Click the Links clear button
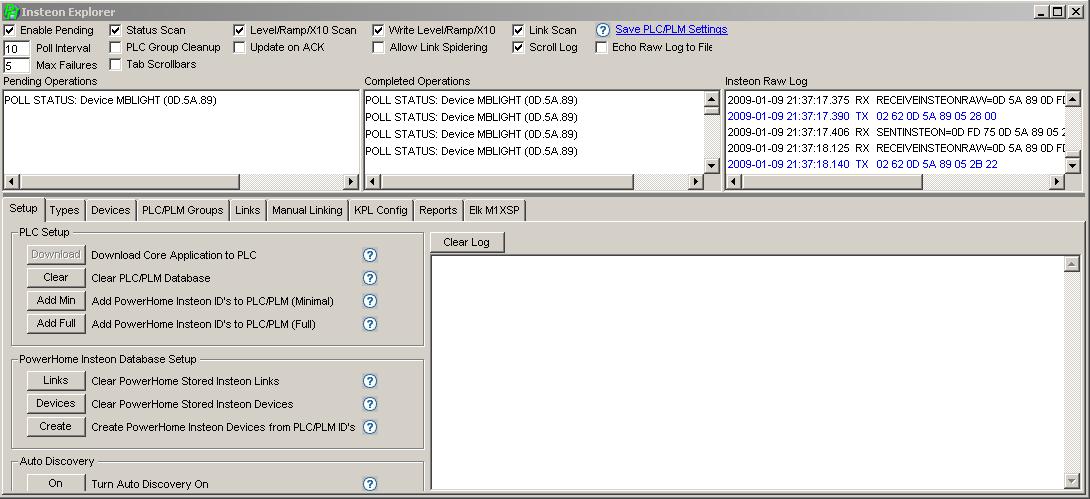1090x499 pixels. pos(56,380)
